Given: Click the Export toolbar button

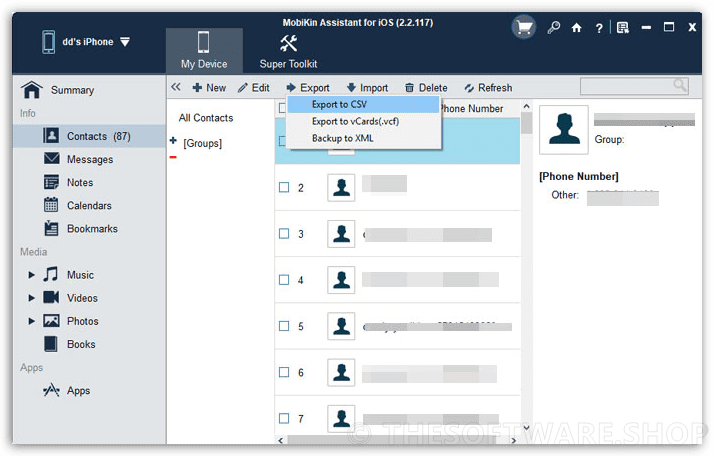Looking at the screenshot, I should coord(308,87).
